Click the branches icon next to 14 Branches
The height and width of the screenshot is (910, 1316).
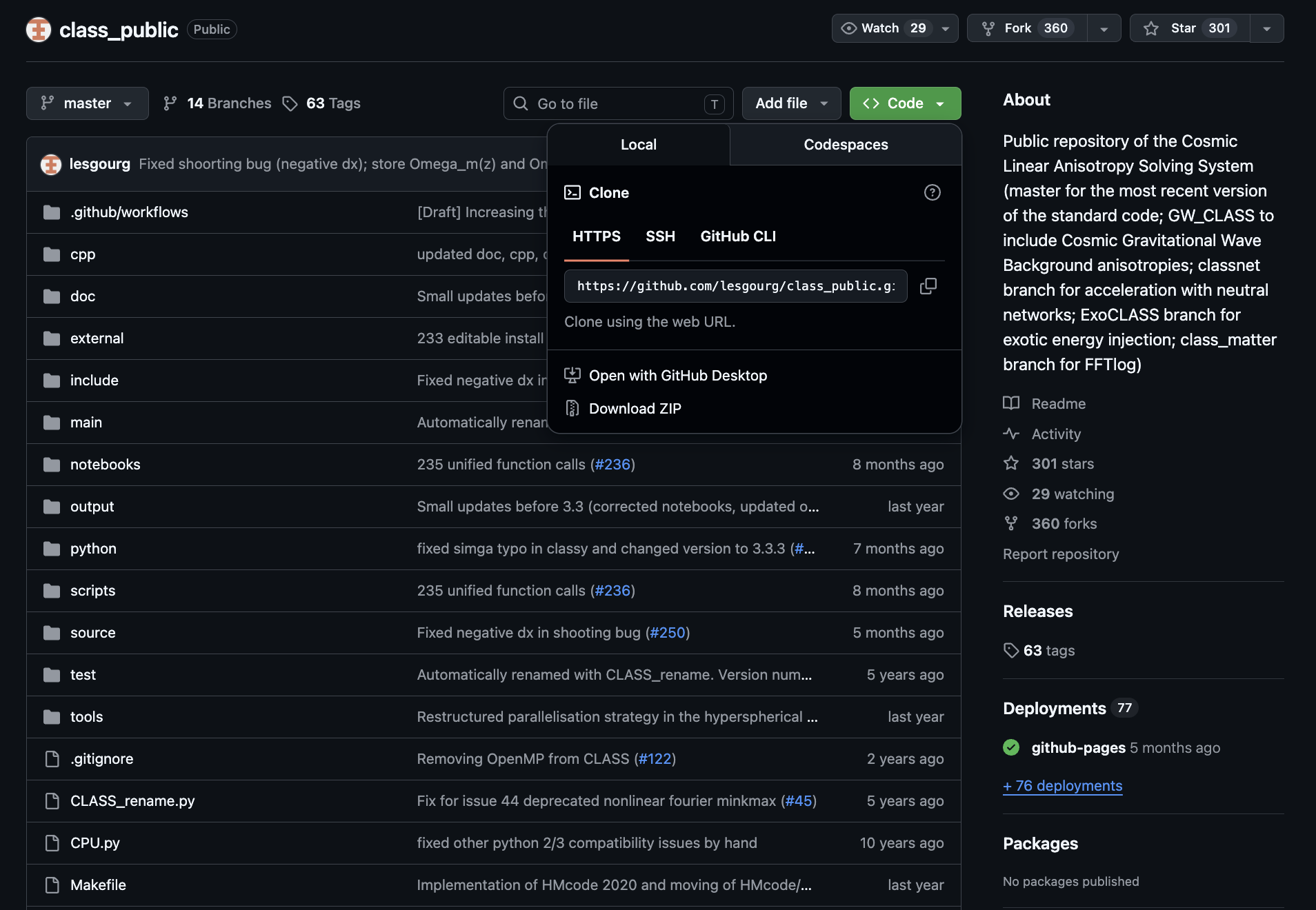(x=170, y=103)
